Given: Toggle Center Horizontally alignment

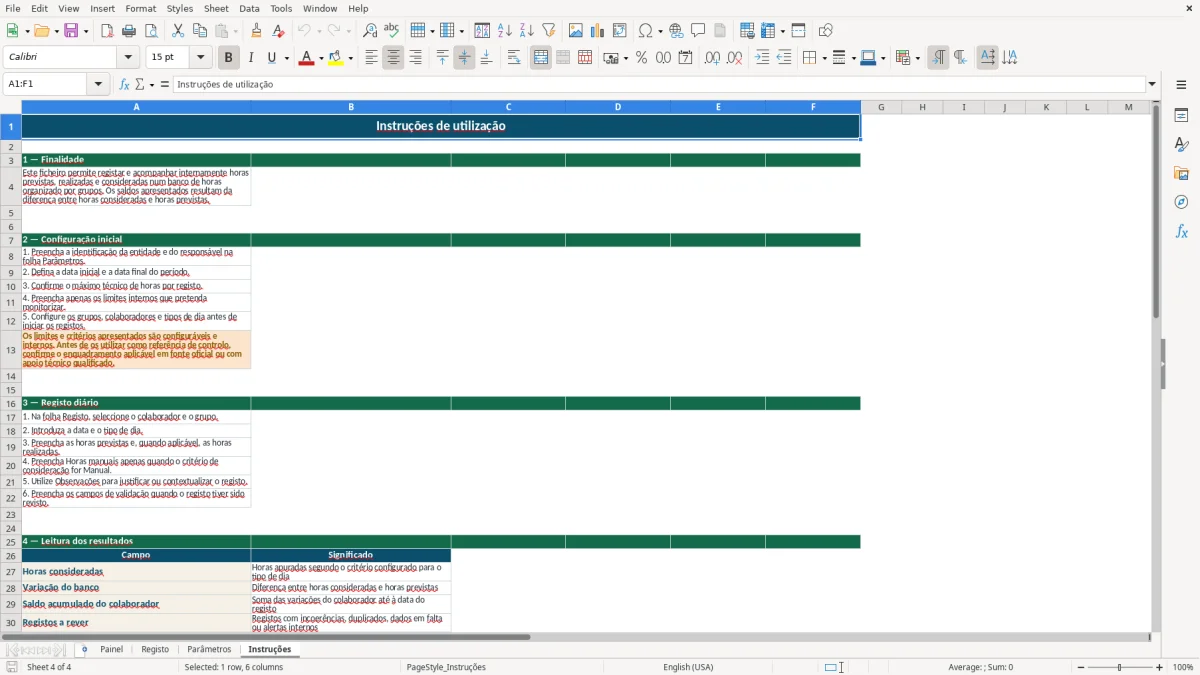Looking at the screenshot, I should pyautogui.click(x=393, y=58).
